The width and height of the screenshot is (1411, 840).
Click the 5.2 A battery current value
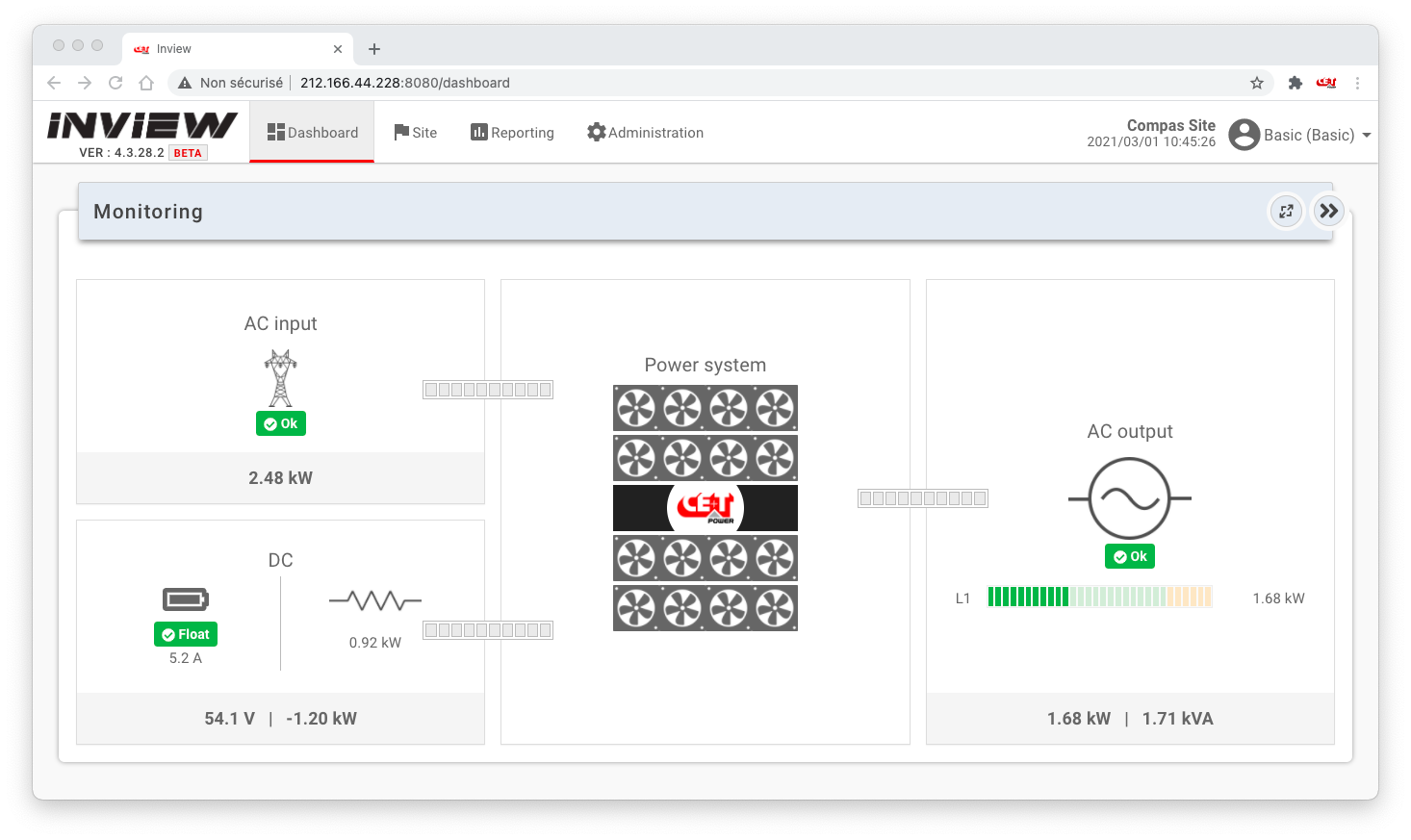186,658
